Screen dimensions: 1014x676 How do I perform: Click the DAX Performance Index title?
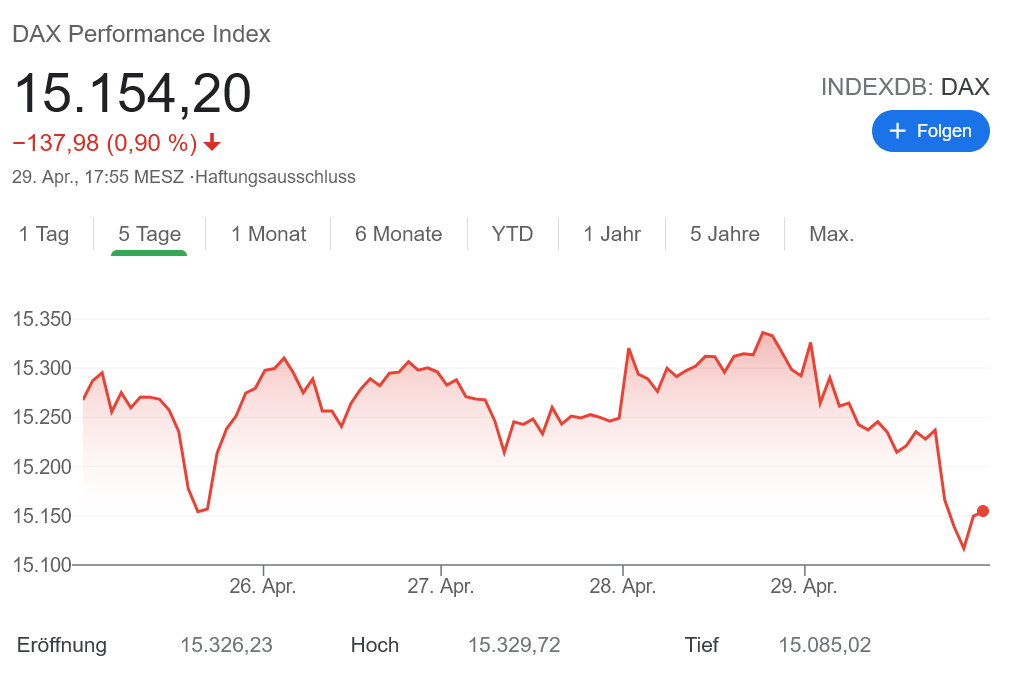(141, 34)
